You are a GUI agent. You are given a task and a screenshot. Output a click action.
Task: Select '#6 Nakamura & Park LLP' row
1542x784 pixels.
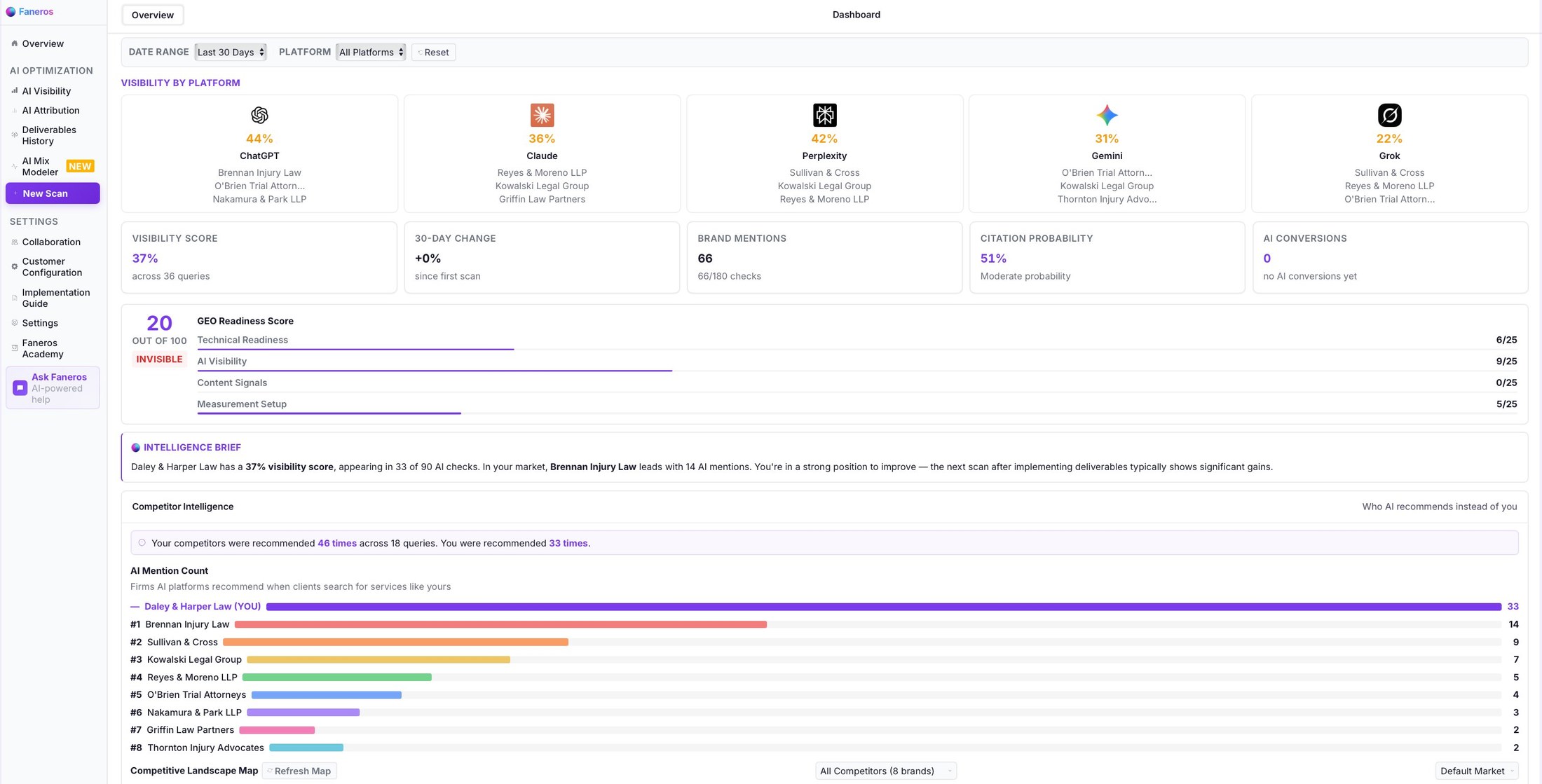824,713
